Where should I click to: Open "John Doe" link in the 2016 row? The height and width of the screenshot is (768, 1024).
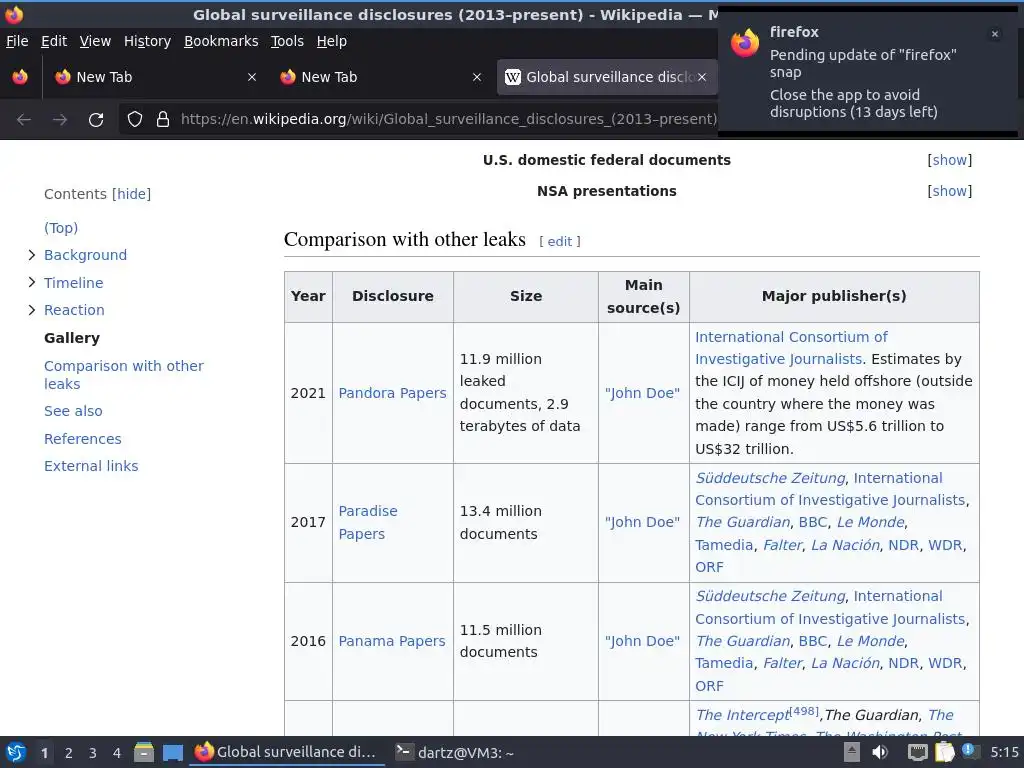643,641
